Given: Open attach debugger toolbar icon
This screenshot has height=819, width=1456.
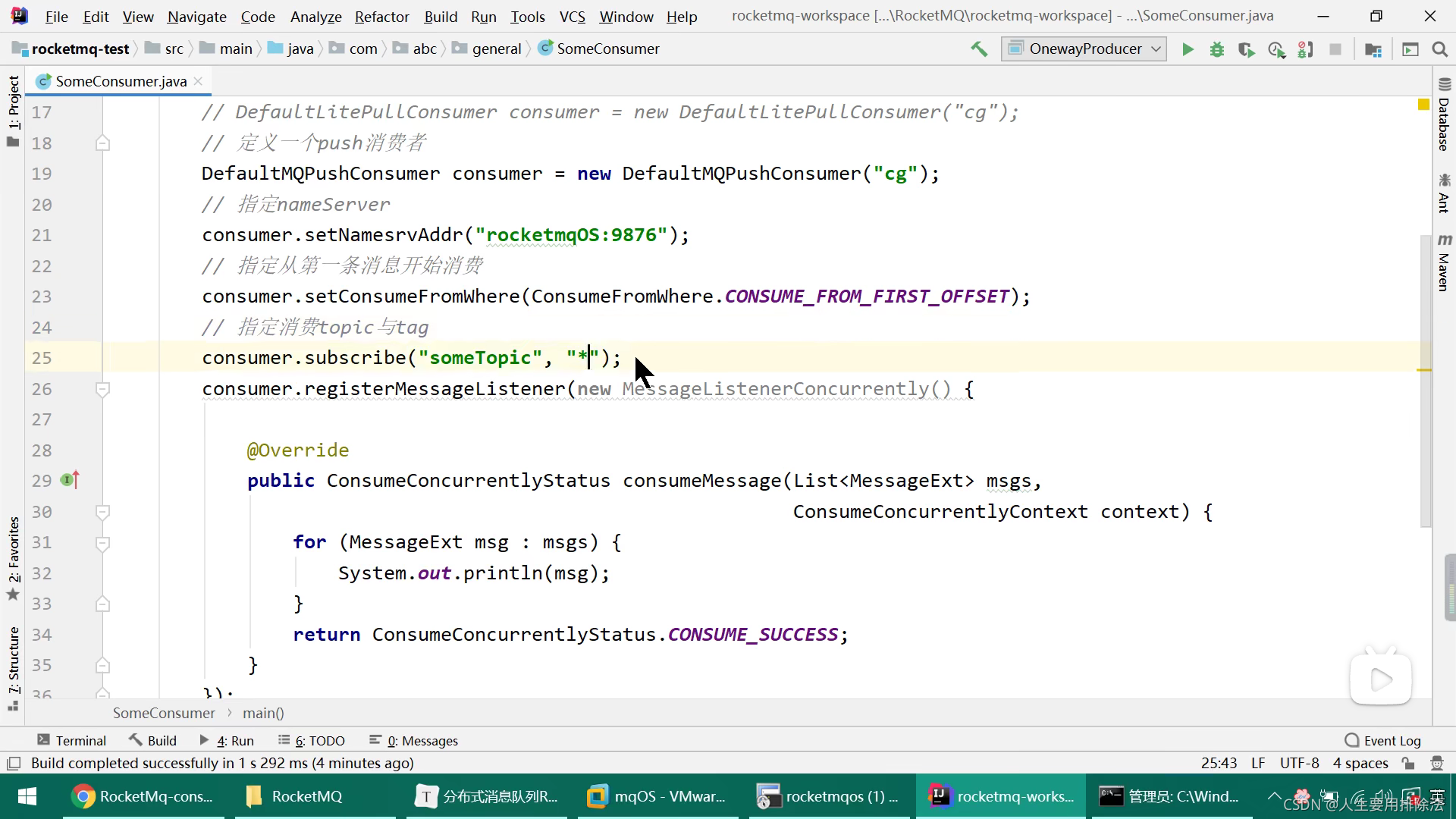Looking at the screenshot, I should pyautogui.click(x=1306, y=49).
